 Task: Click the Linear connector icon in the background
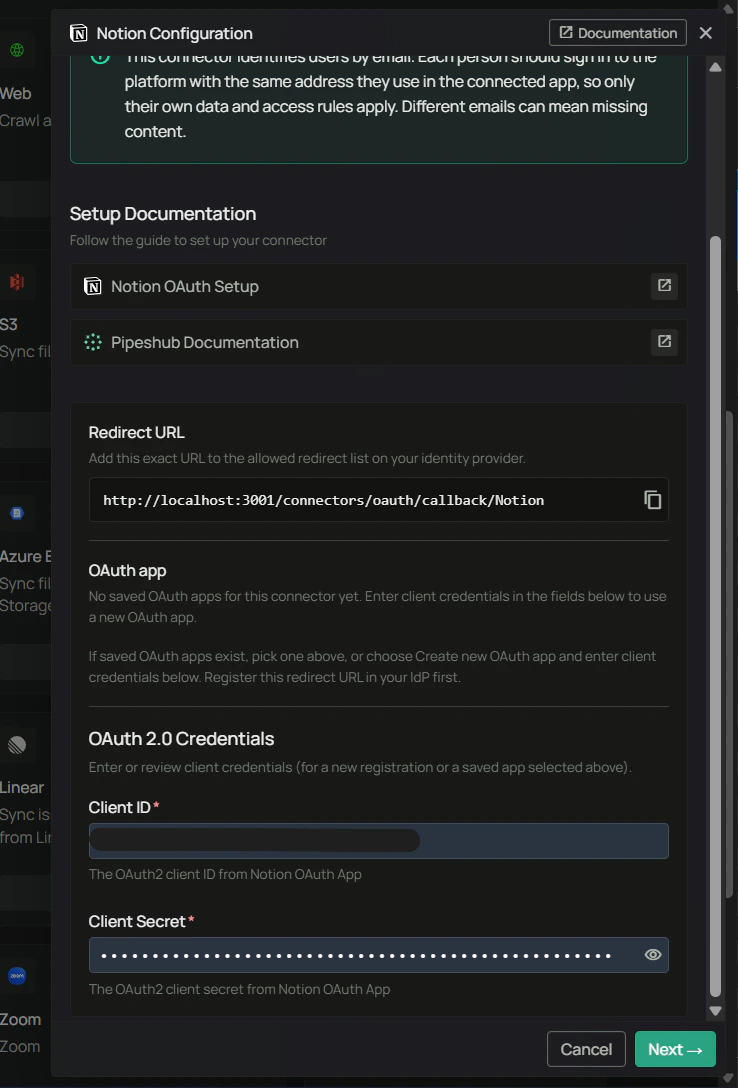coord(17,745)
